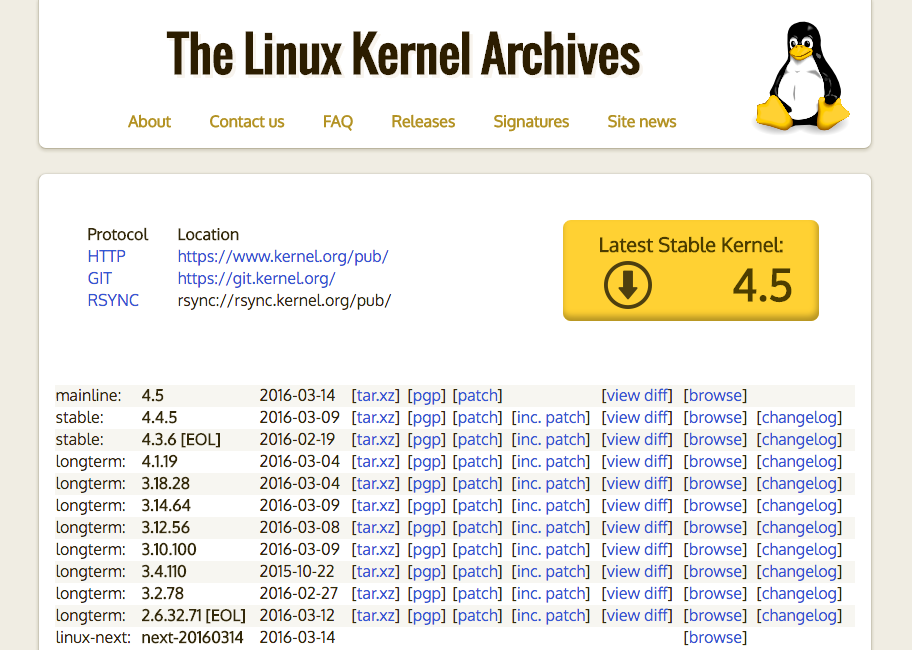Select version text next-20160314
912x650 pixels.
(192, 638)
